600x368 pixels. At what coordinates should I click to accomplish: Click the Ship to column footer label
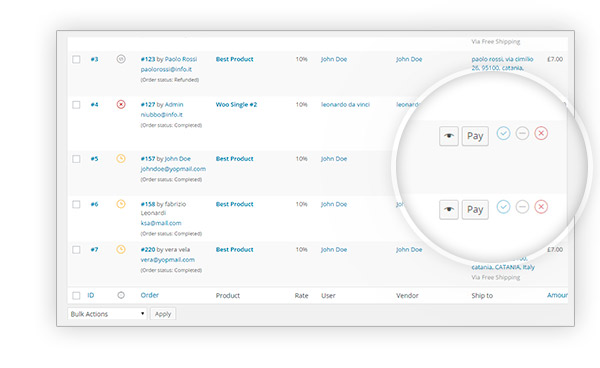tap(482, 295)
